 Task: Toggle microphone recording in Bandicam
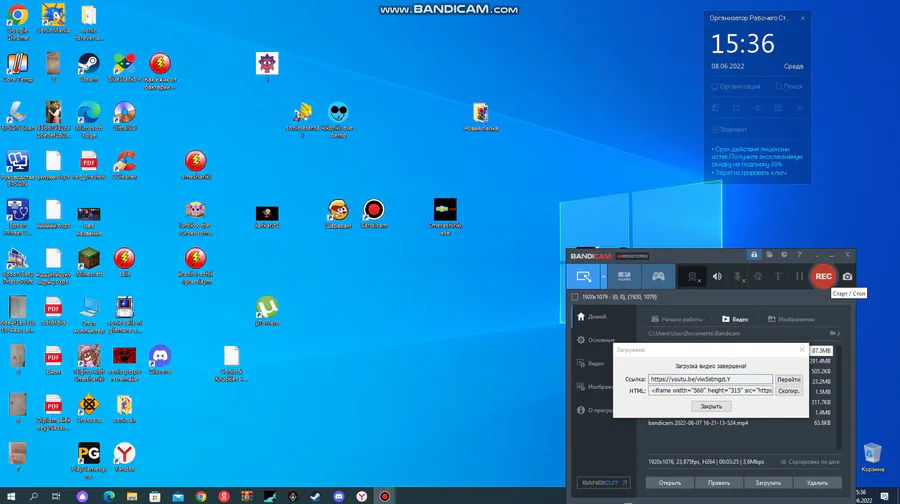738,277
